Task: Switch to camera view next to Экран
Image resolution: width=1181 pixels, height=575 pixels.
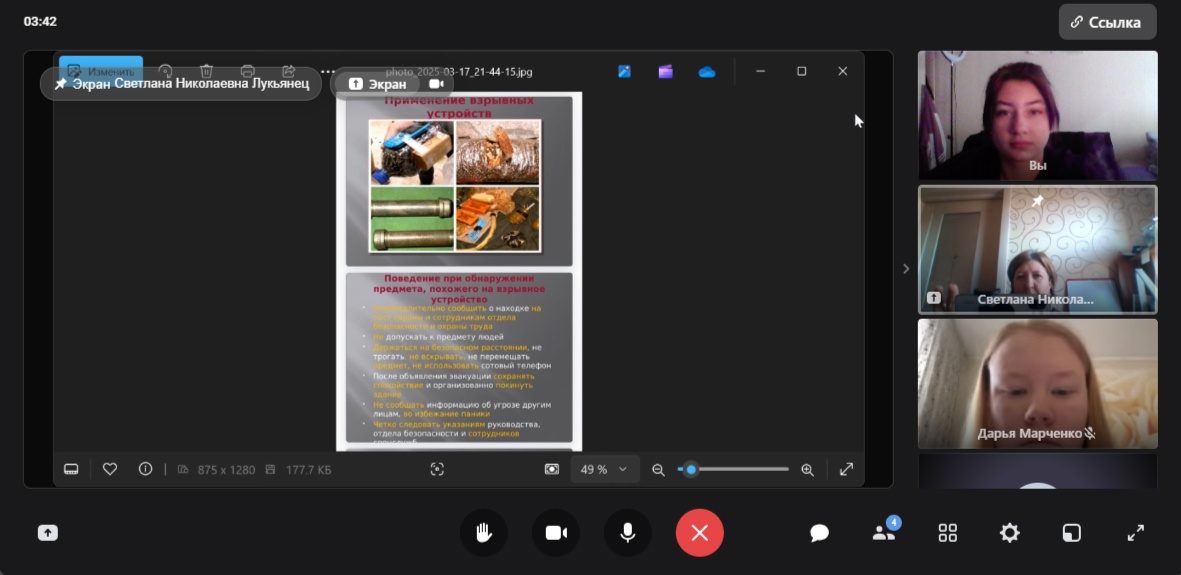Action: (x=435, y=84)
